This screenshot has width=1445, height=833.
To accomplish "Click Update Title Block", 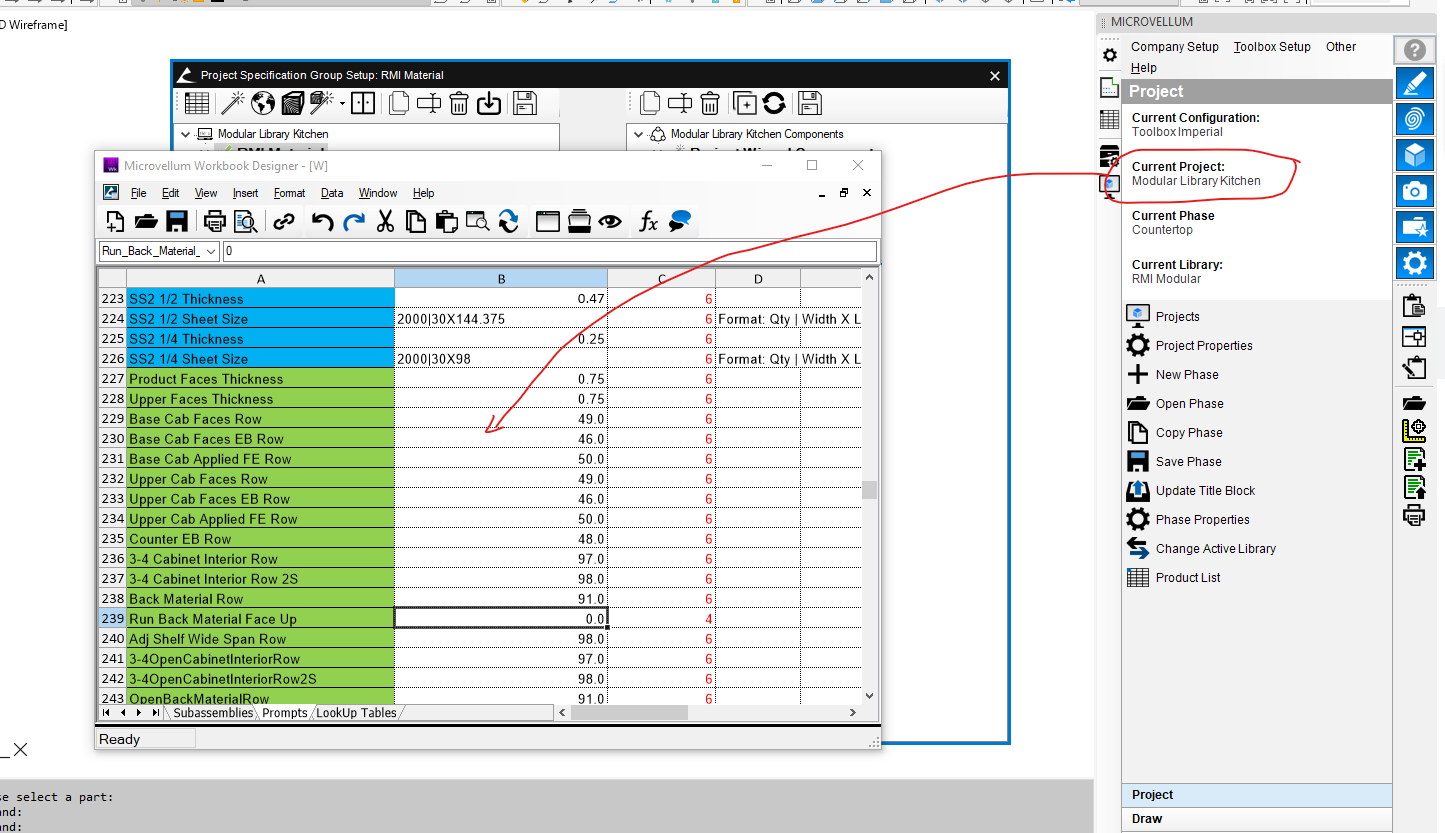I will [x=1205, y=490].
